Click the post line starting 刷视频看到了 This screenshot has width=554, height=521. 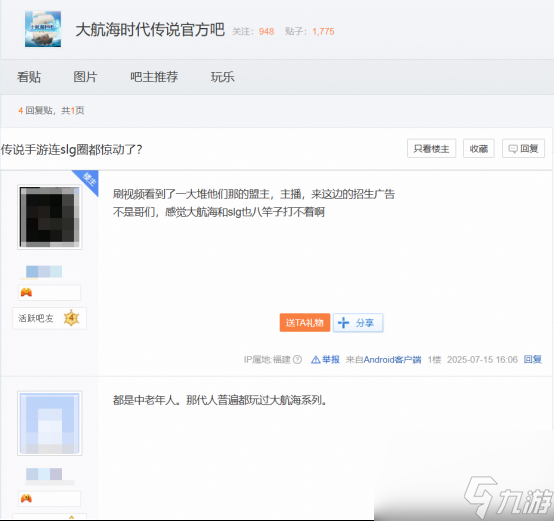tap(254, 194)
